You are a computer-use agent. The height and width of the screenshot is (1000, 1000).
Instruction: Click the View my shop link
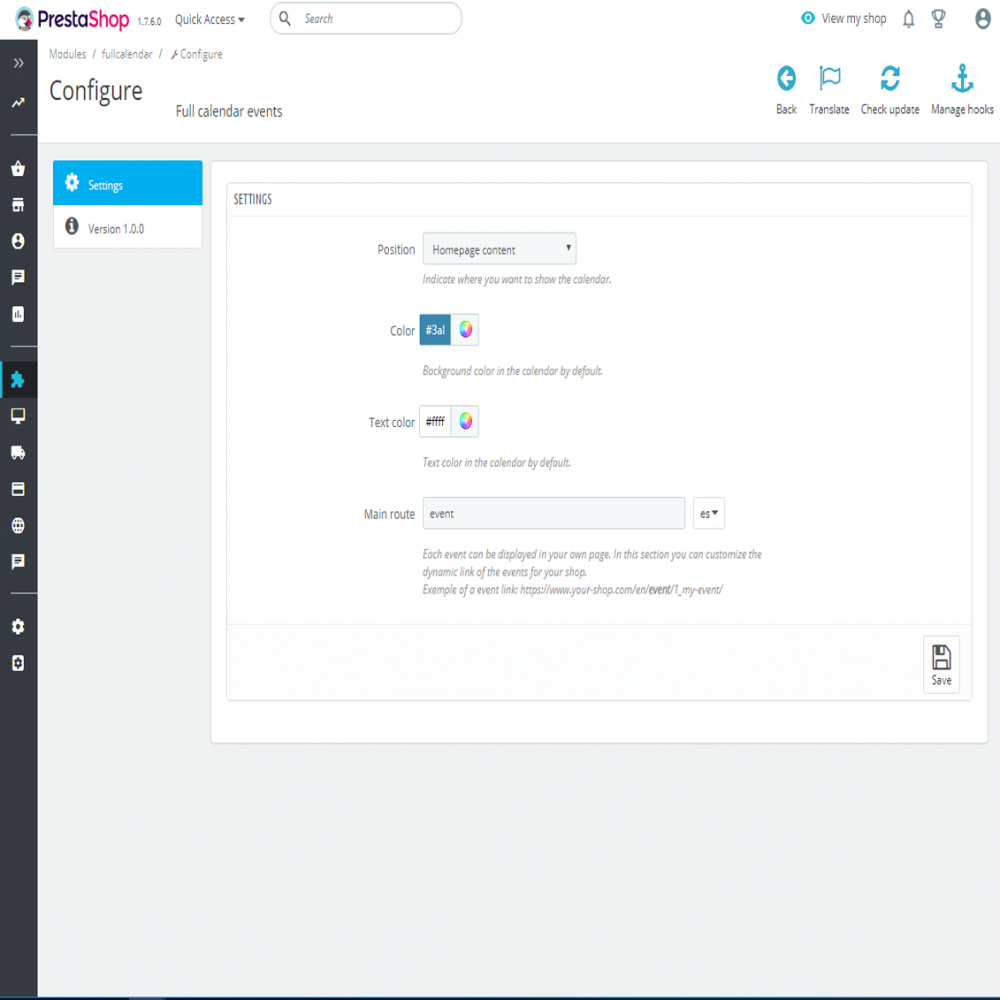[844, 19]
